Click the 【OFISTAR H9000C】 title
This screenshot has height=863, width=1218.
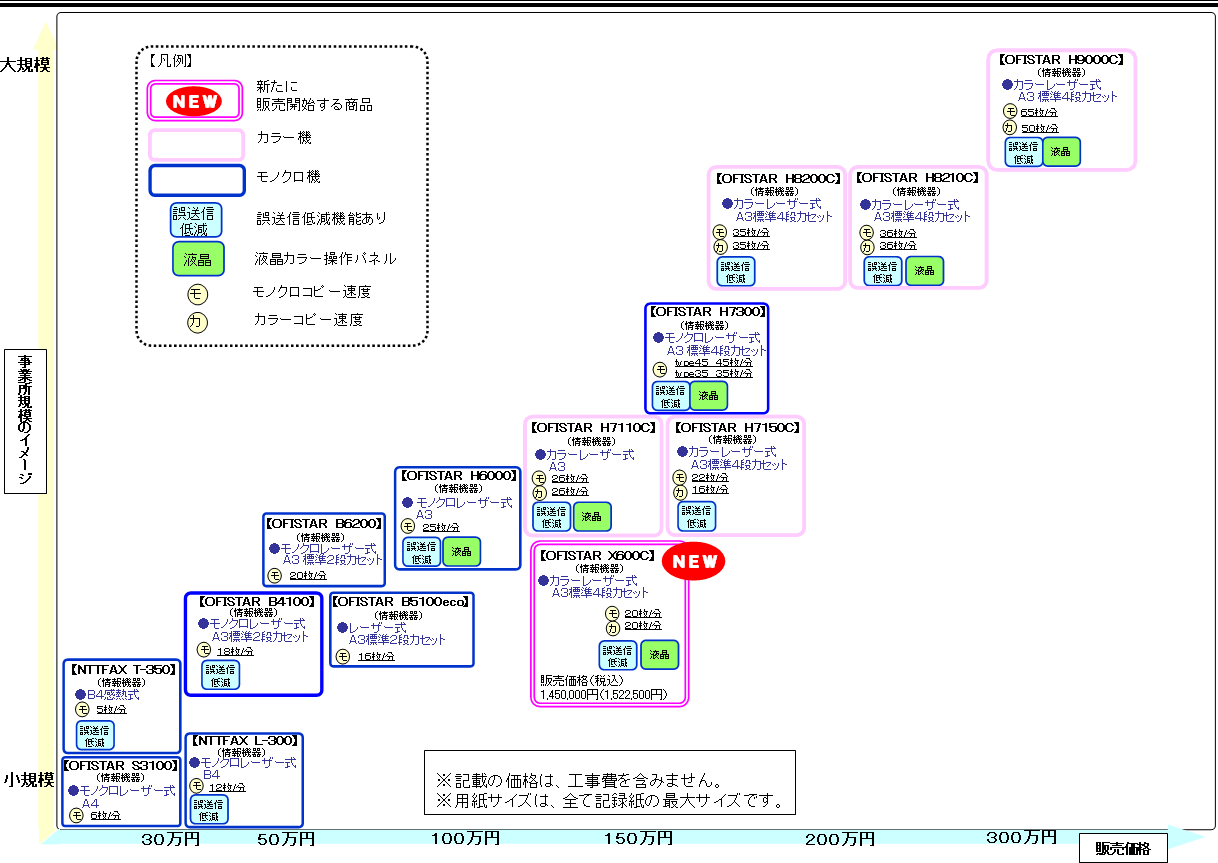[x=1062, y=60]
